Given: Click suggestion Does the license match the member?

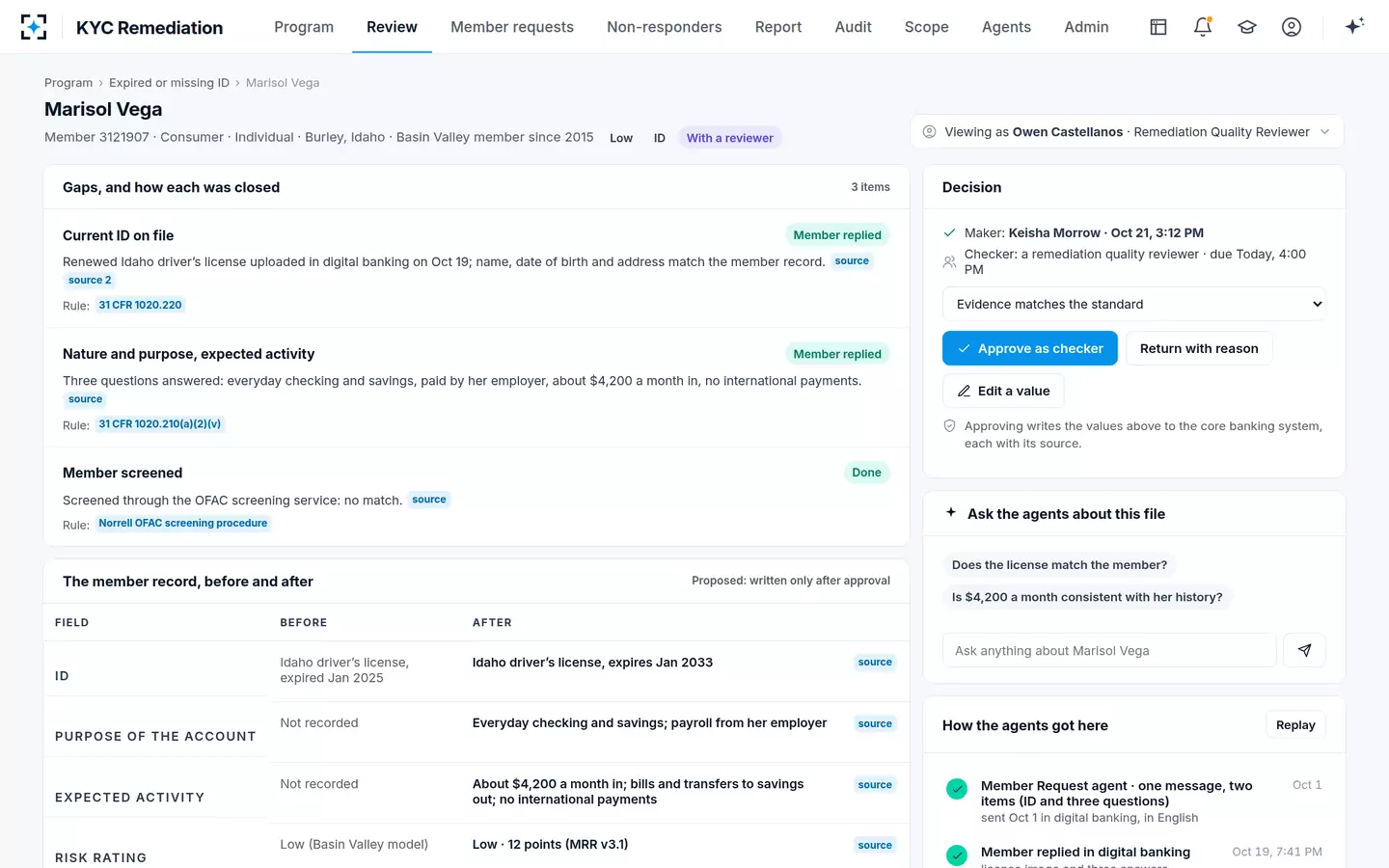Looking at the screenshot, I should click(1059, 565).
